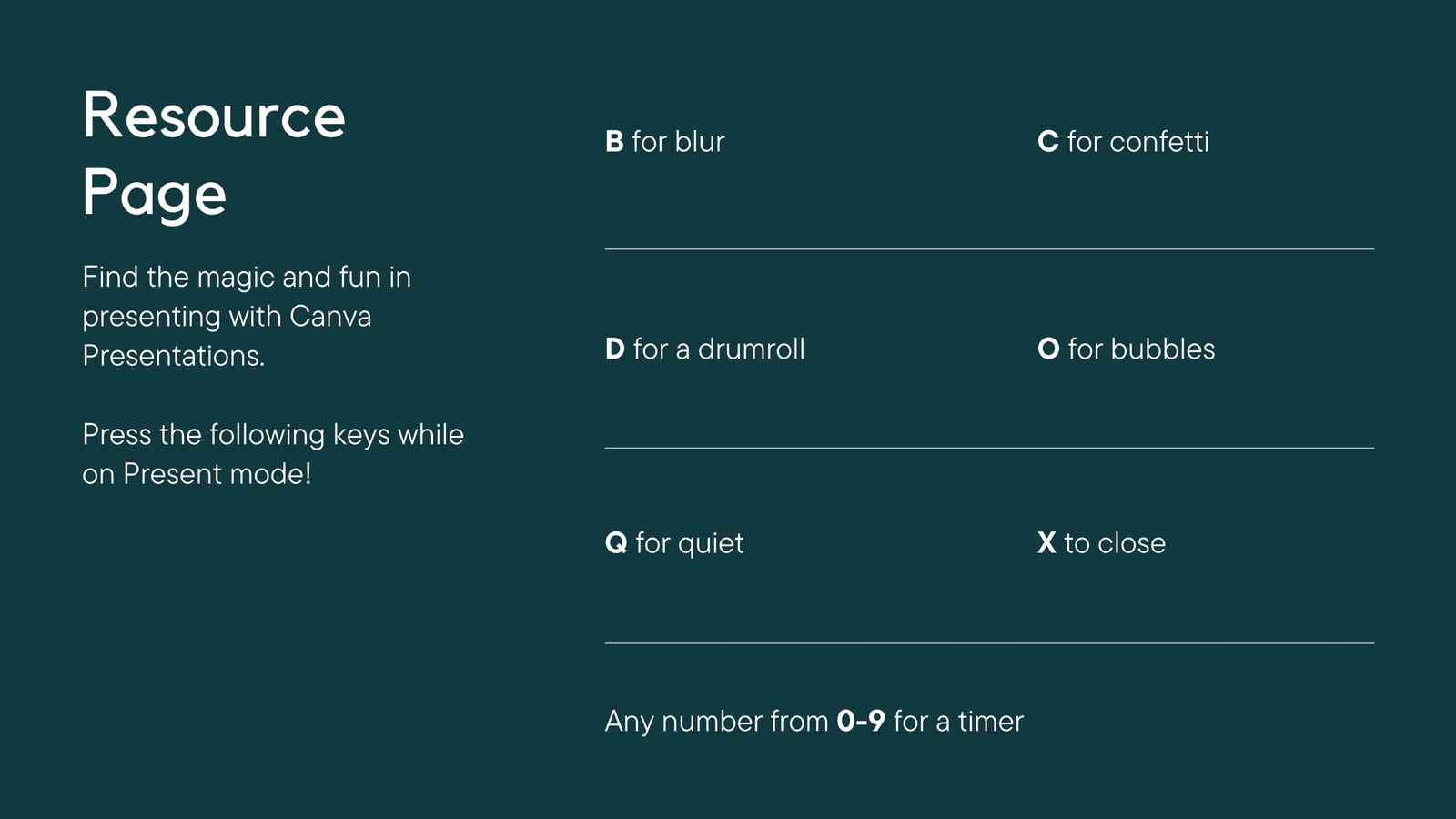The image size is (1456, 819).
Task: Click the 'for blur' text
Action: pos(678,142)
